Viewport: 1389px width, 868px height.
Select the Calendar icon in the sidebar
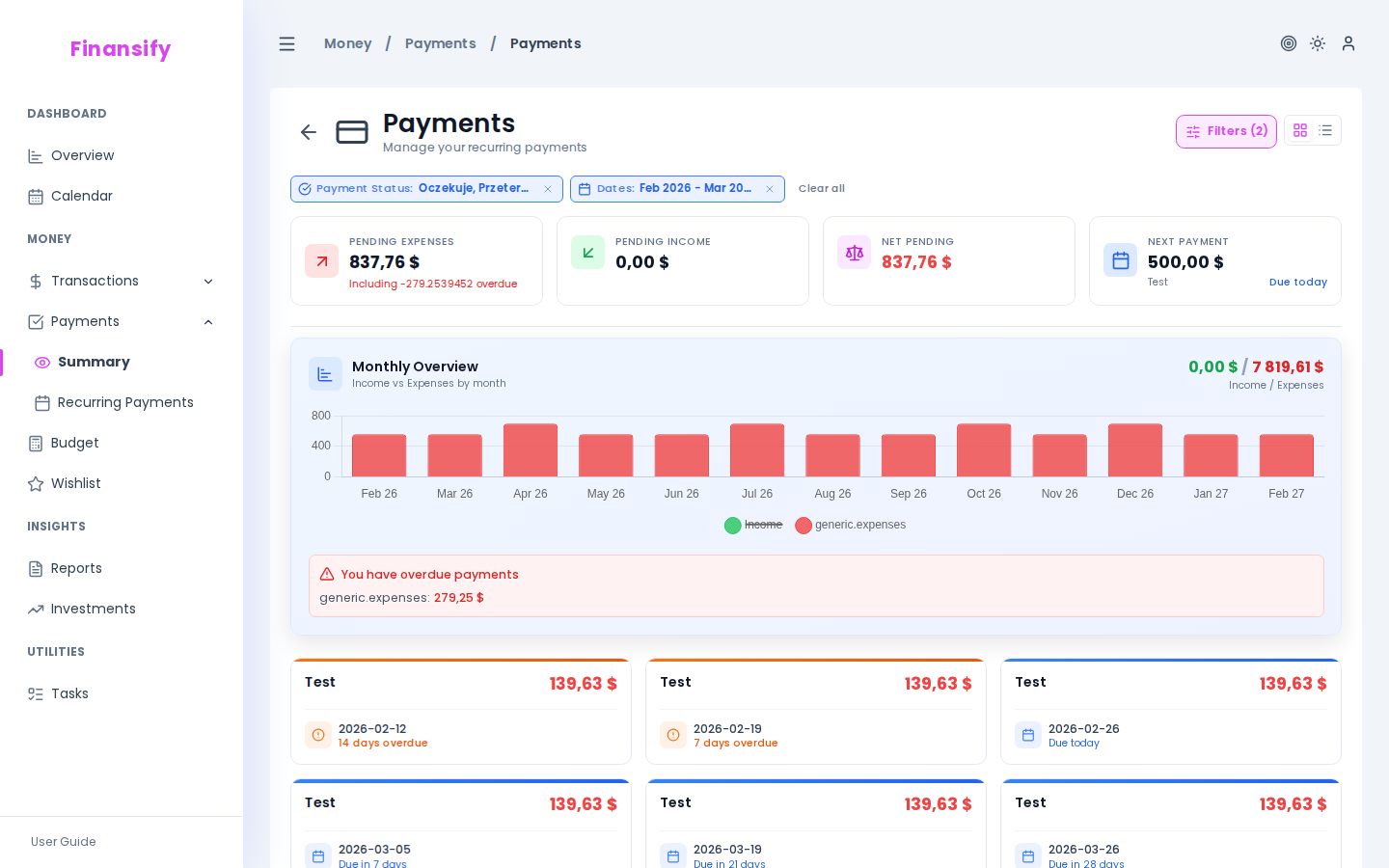(x=35, y=196)
